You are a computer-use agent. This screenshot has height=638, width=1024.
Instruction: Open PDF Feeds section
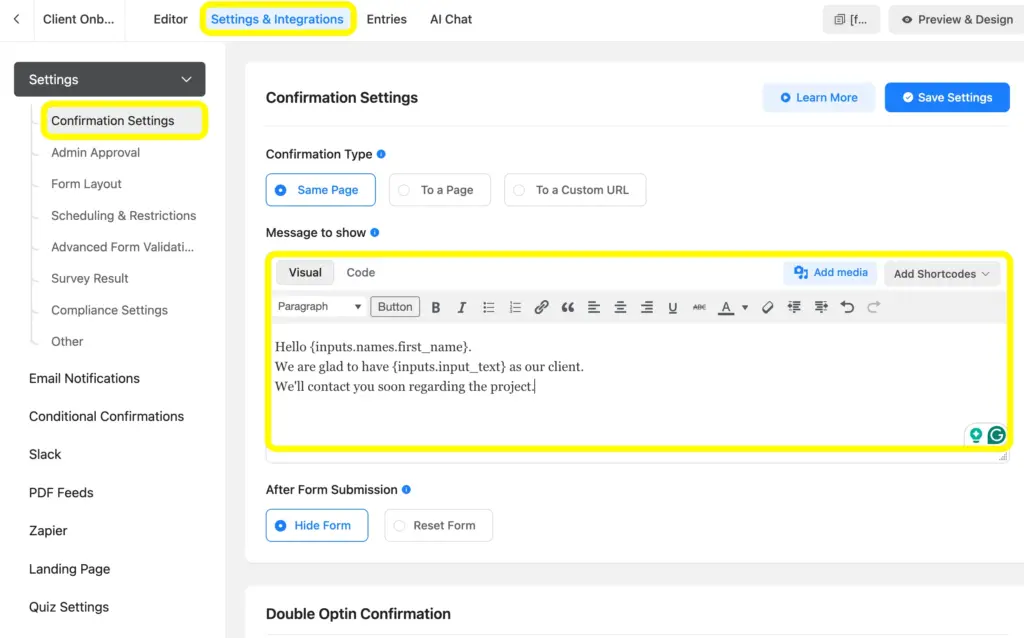pos(61,493)
